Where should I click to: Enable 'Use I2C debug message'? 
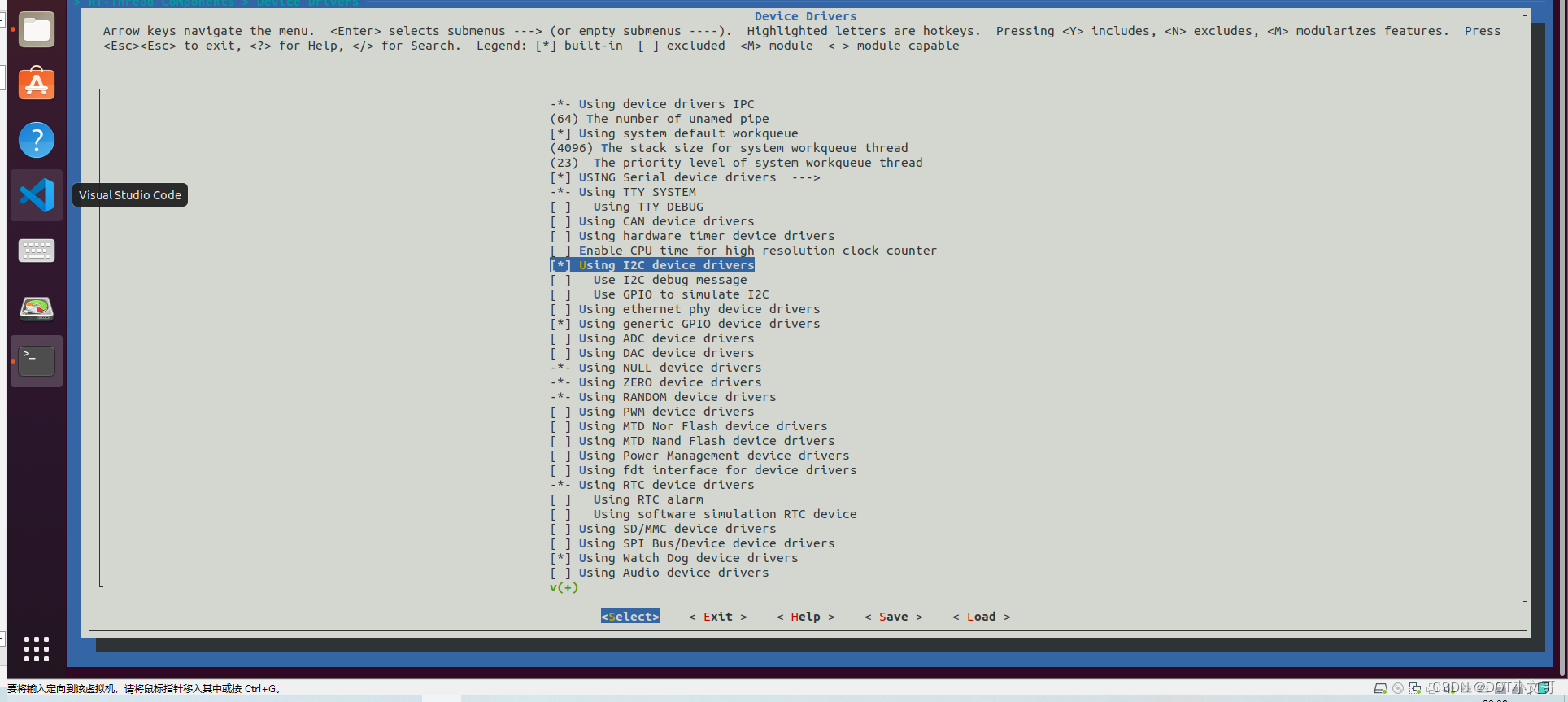point(648,280)
